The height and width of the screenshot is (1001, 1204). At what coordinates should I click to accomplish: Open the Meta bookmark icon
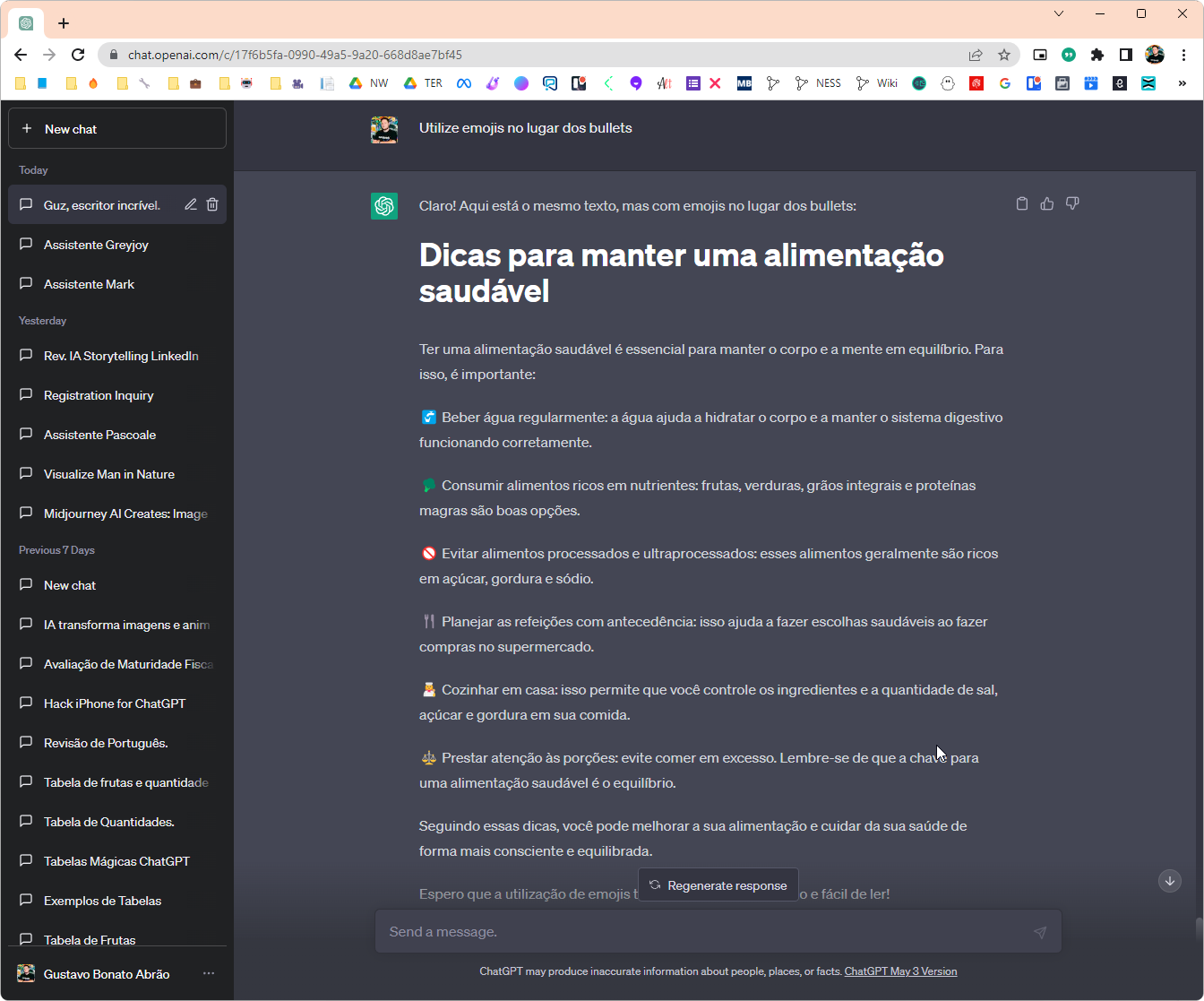click(x=464, y=83)
